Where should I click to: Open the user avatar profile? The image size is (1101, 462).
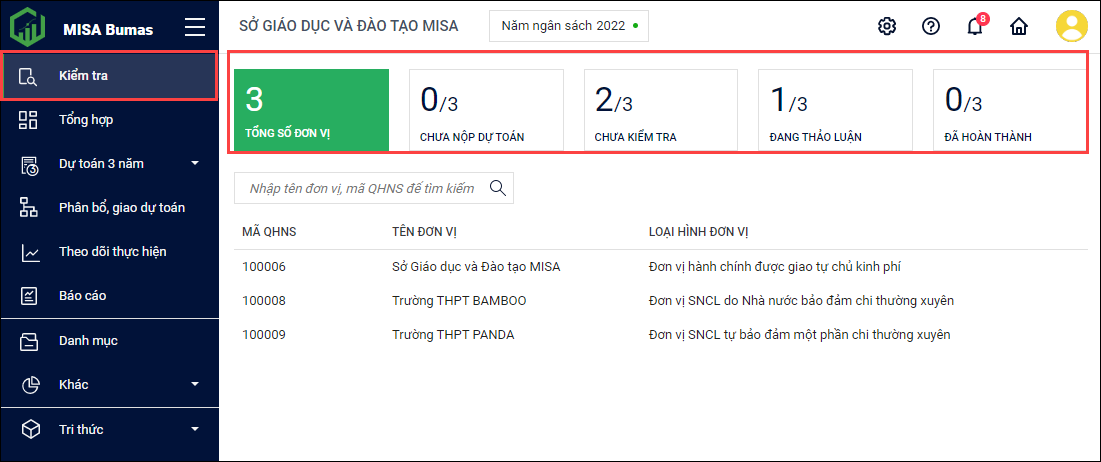click(x=1072, y=27)
